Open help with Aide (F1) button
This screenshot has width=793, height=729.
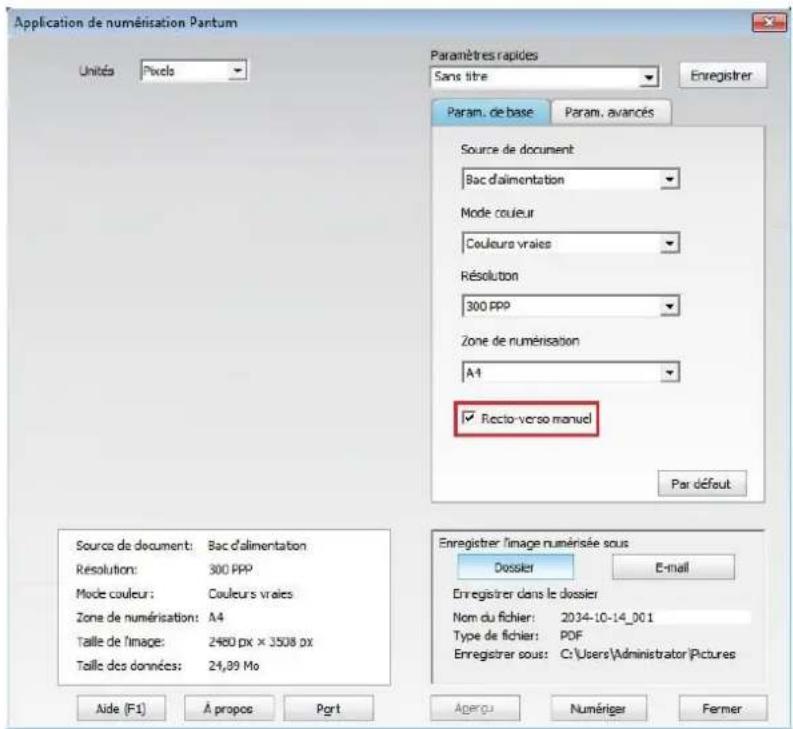pyautogui.click(x=121, y=708)
